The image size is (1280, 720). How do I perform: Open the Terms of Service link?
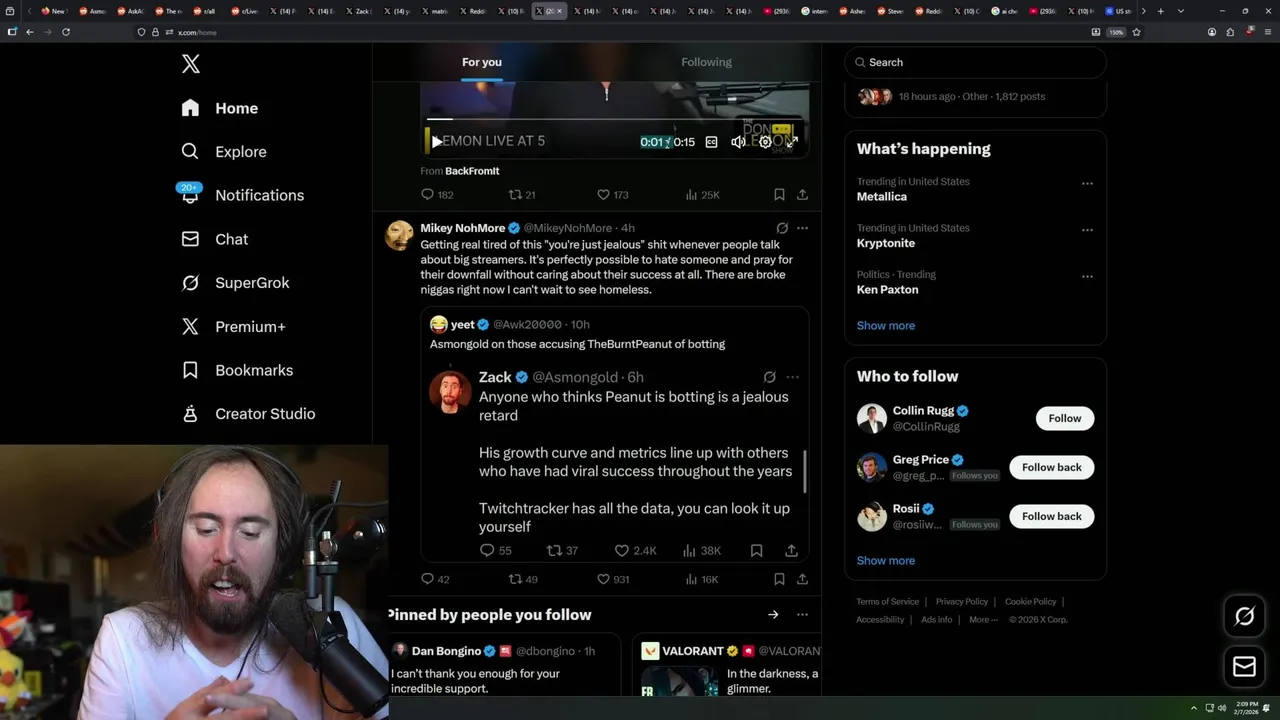888,602
